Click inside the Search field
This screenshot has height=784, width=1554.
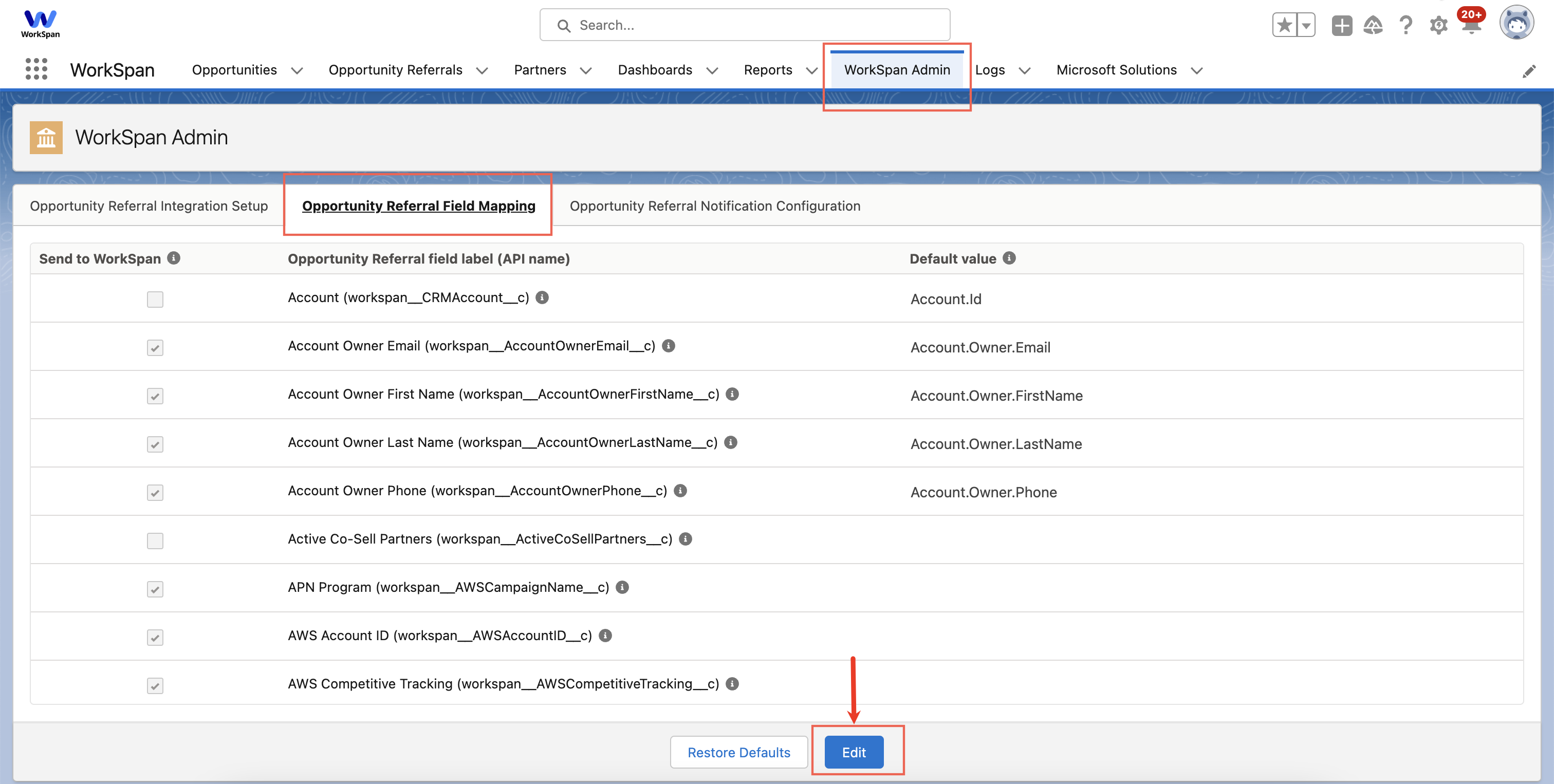(745, 25)
